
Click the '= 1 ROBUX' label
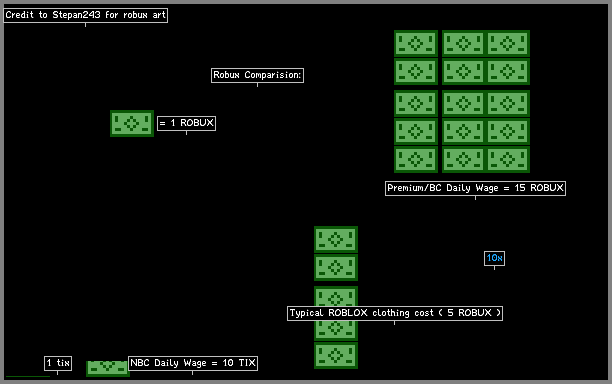tap(187, 123)
